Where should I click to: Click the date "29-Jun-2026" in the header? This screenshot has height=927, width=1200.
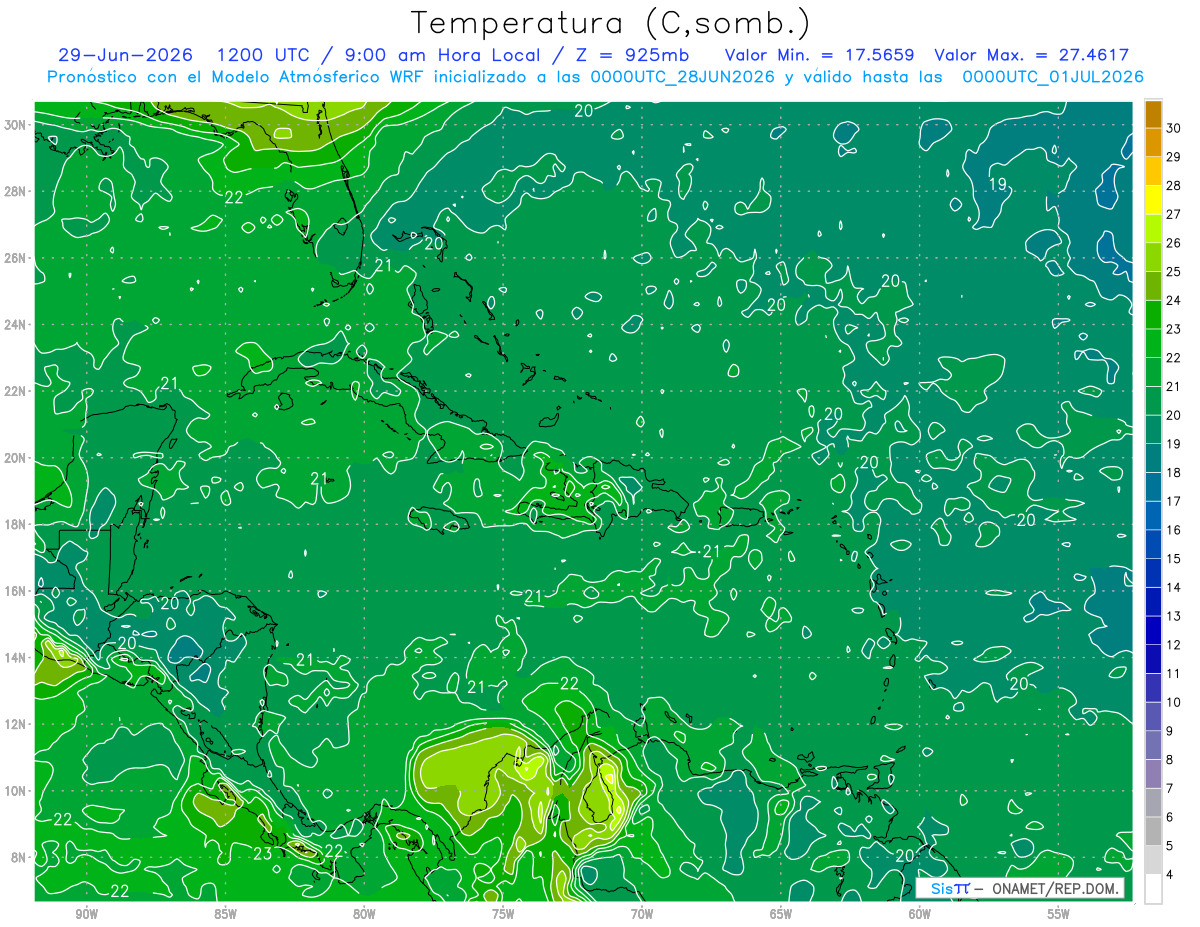[x=128, y=55]
